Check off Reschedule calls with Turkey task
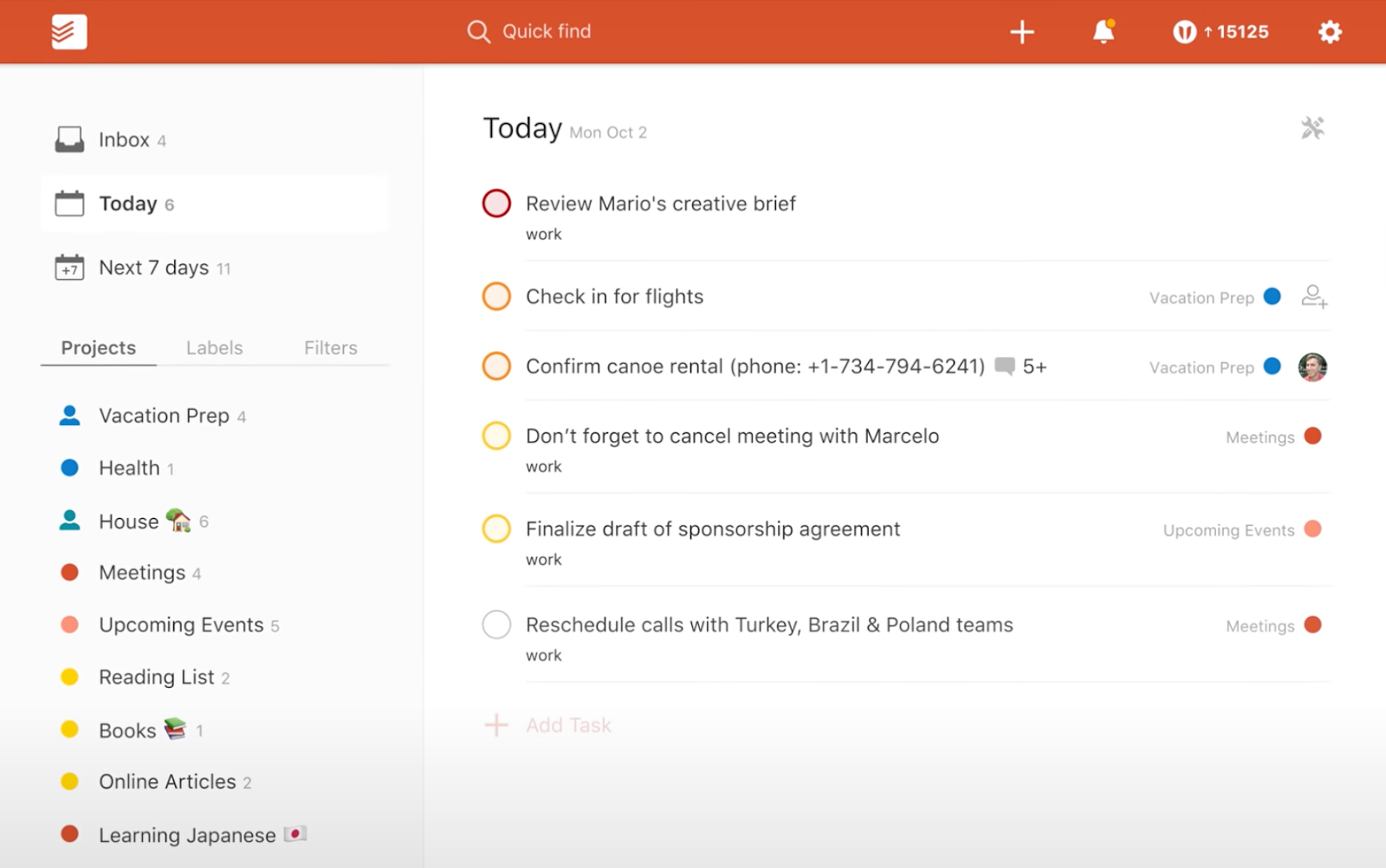This screenshot has height=868, width=1386. 496,625
